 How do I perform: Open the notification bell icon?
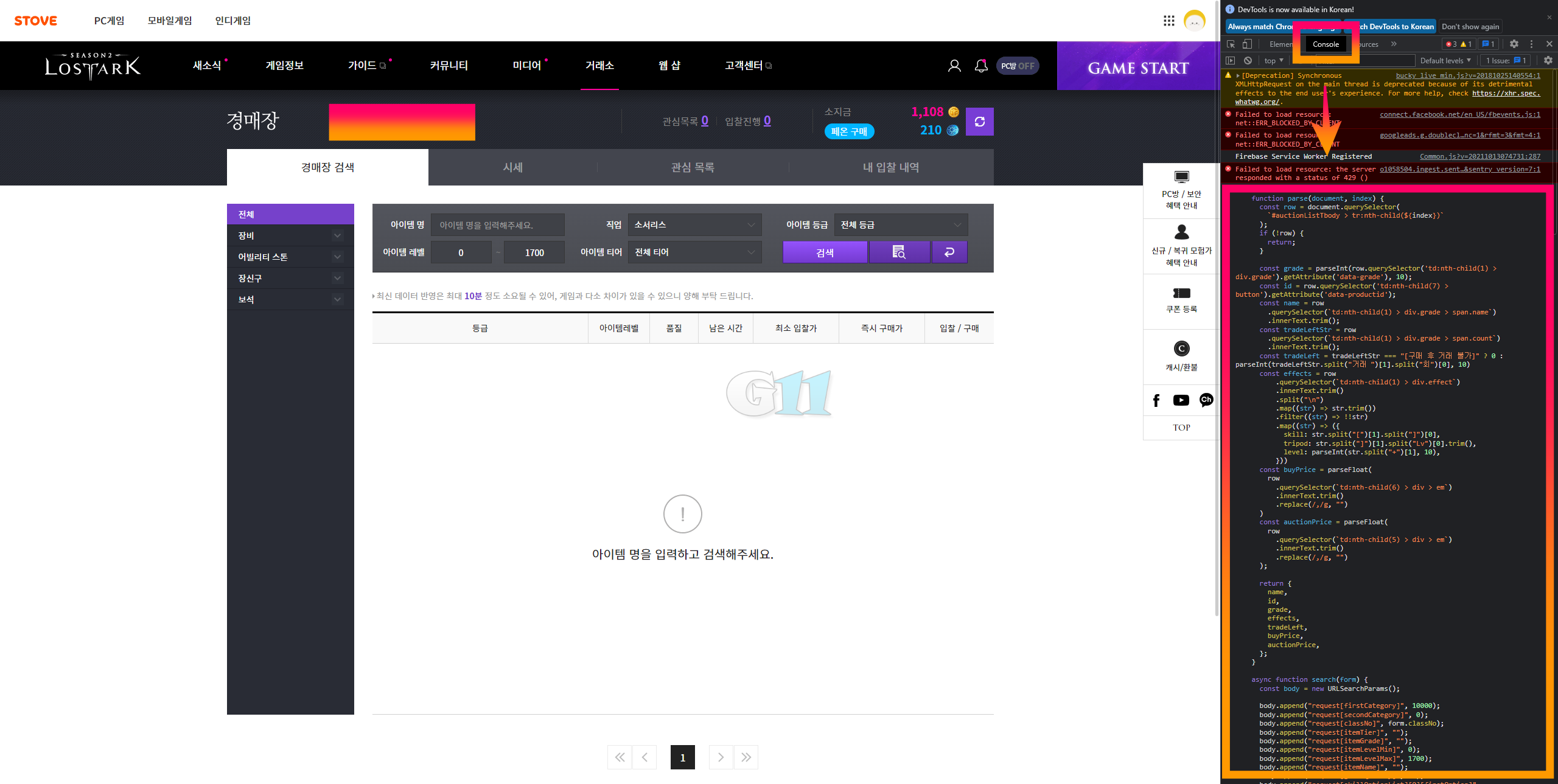pos(981,66)
